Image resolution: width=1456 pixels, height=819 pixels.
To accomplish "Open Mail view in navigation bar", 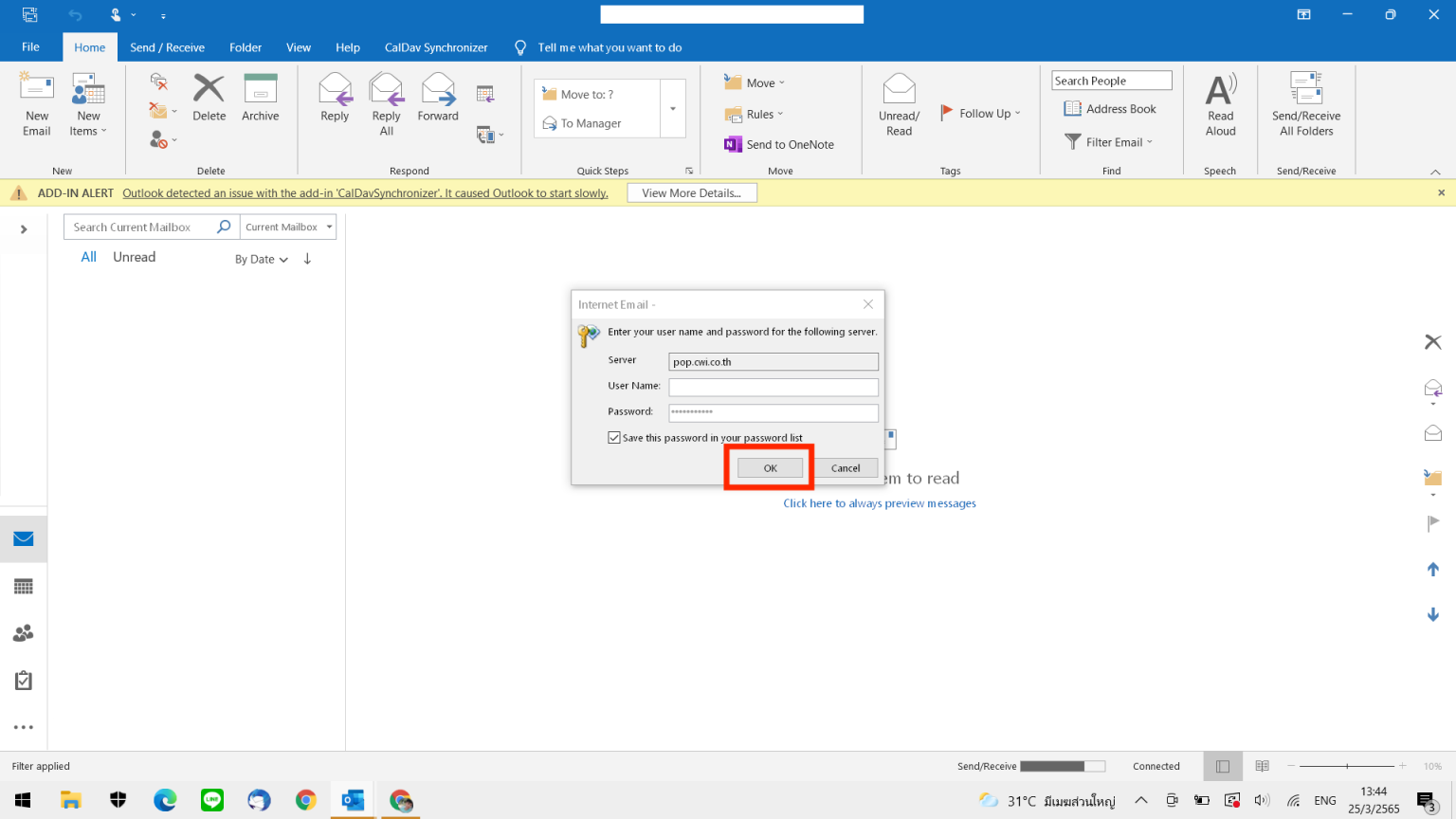I will tap(24, 539).
